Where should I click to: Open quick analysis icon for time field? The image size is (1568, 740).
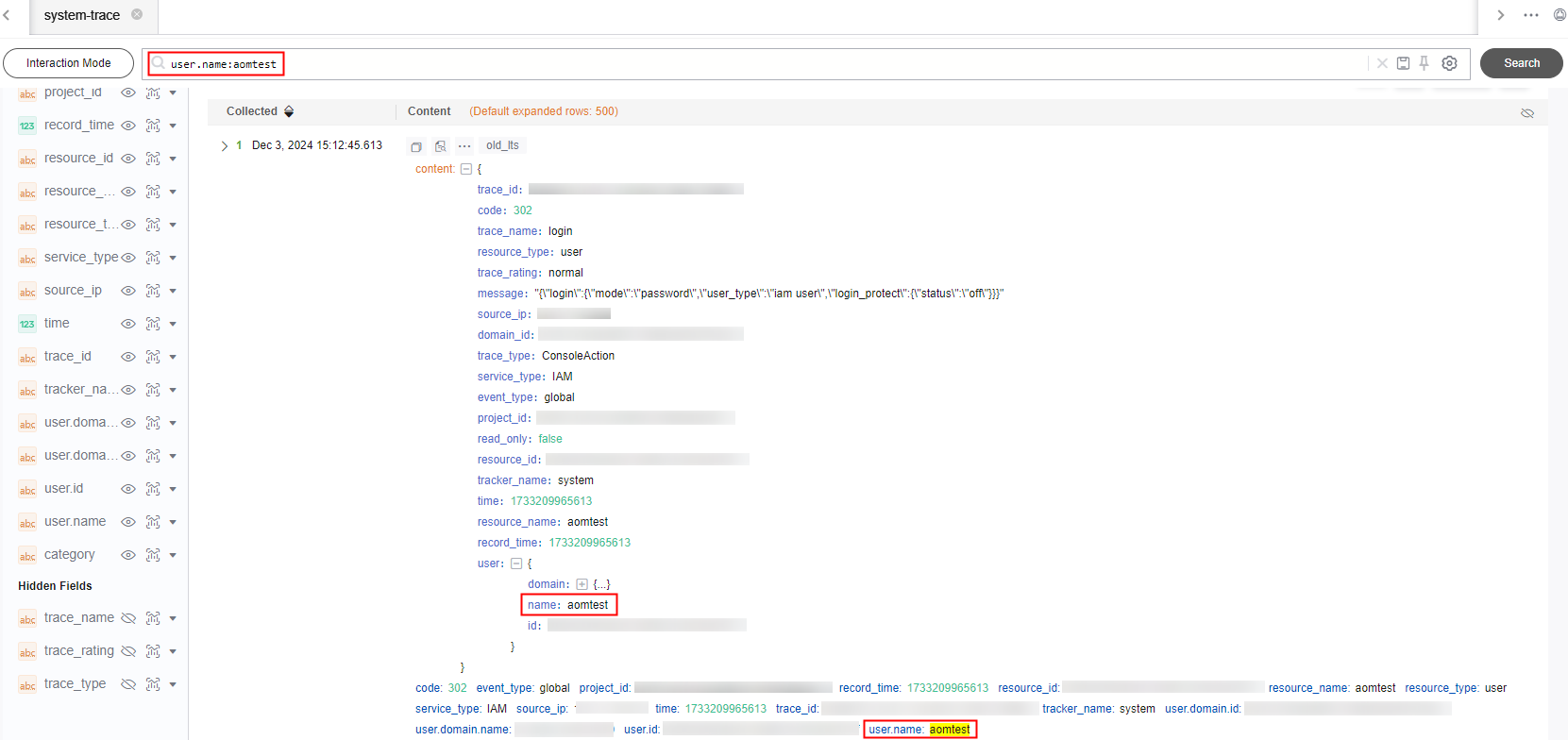pos(153,324)
